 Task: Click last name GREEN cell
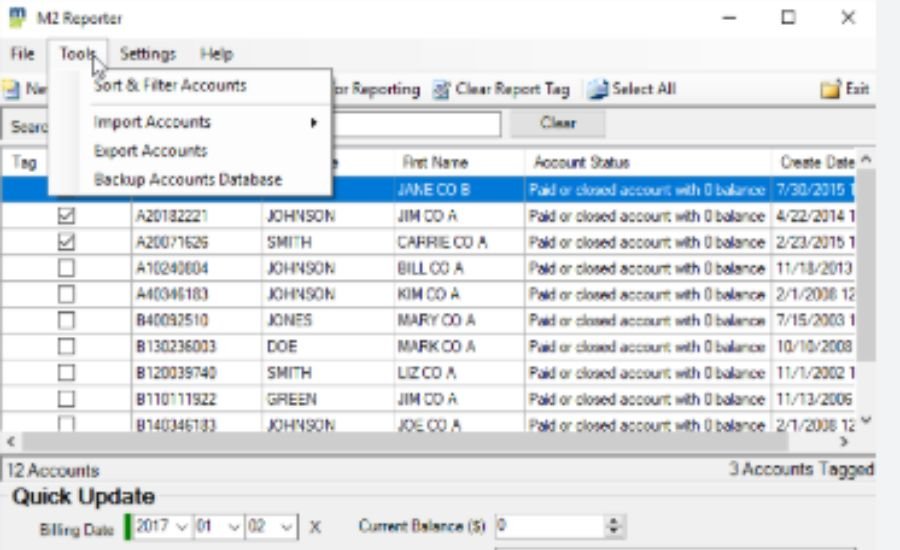(x=328, y=399)
